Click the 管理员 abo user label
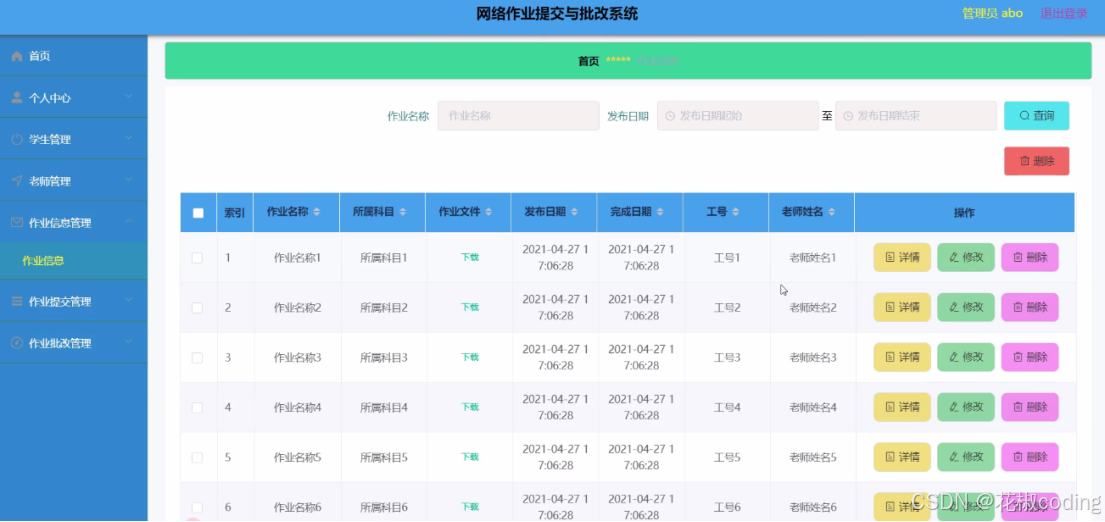The height and width of the screenshot is (522, 1105). click(x=992, y=13)
